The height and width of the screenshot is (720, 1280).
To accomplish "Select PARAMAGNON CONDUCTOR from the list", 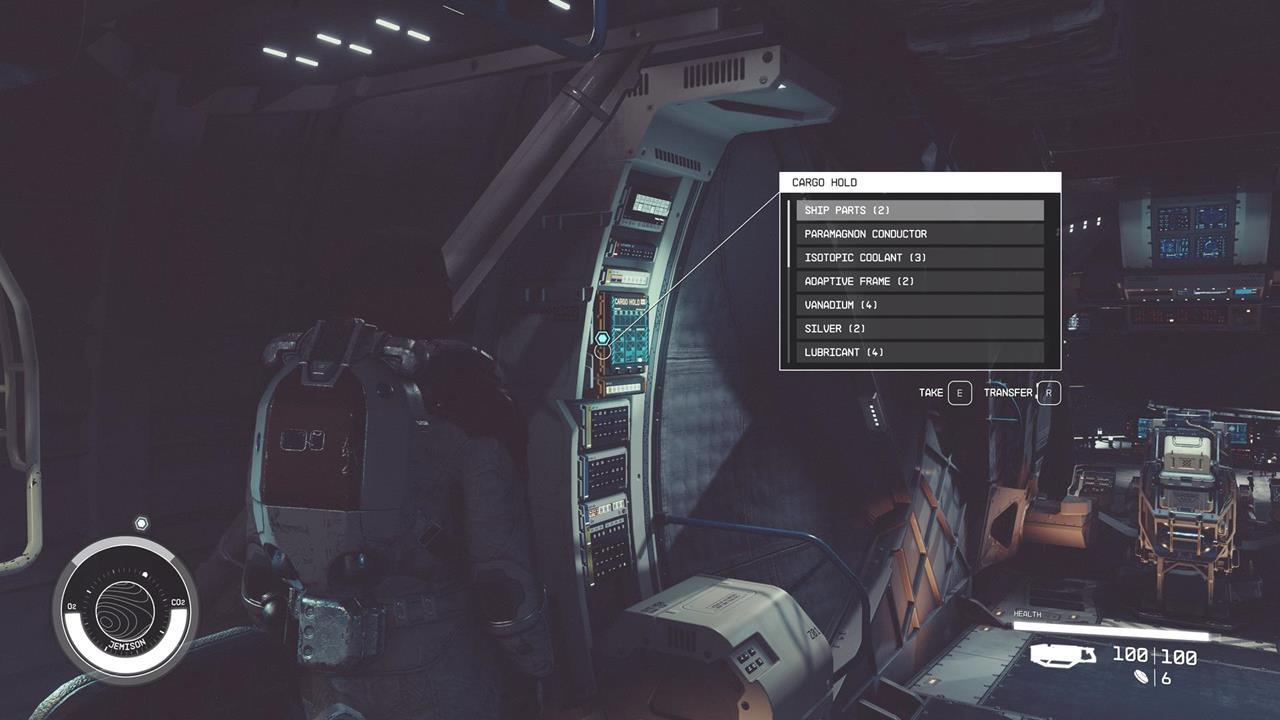I will pos(919,233).
